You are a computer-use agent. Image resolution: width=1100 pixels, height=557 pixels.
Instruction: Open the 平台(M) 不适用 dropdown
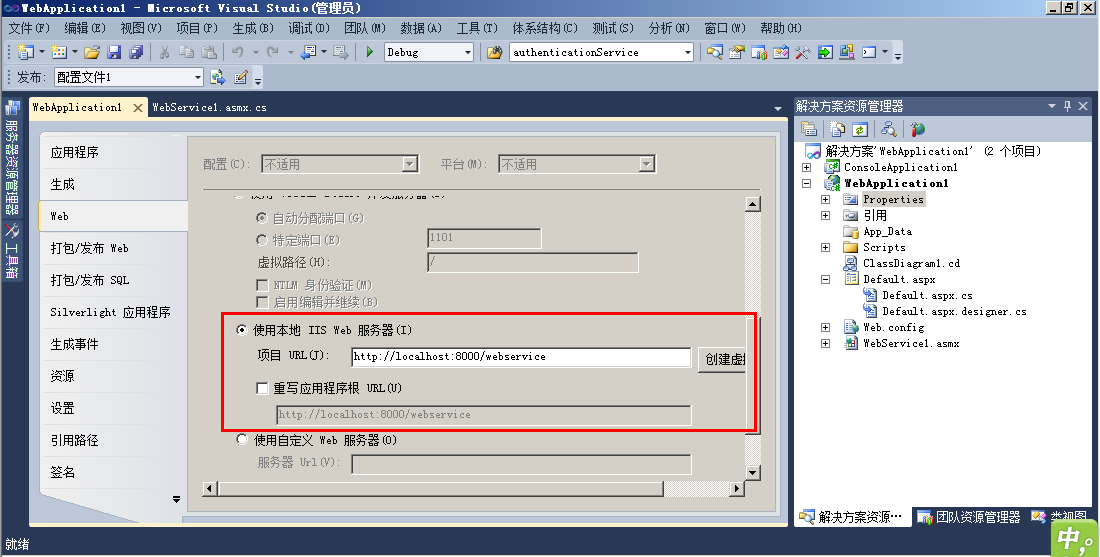647,164
